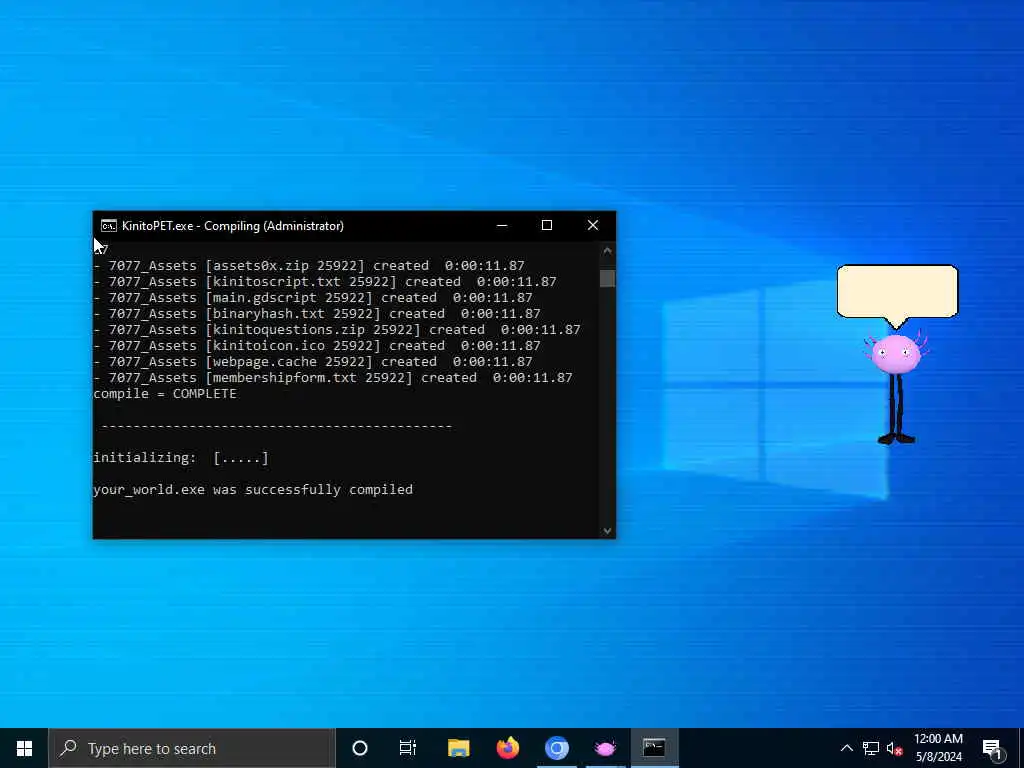Click the main.gdscript created line
This screenshot has width=1024, height=768.
point(313,298)
